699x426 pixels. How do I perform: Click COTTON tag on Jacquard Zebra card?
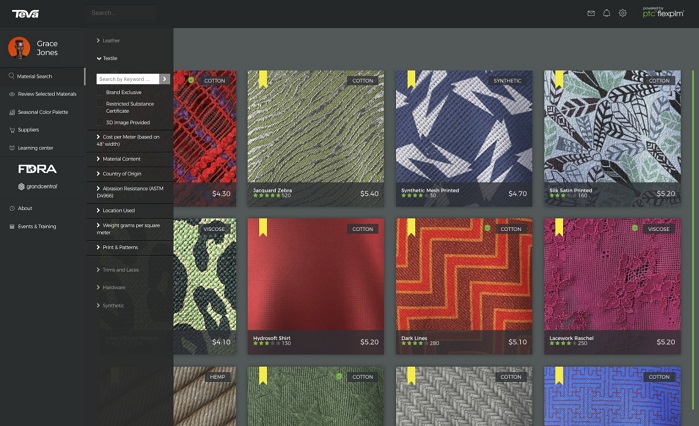pyautogui.click(x=362, y=81)
